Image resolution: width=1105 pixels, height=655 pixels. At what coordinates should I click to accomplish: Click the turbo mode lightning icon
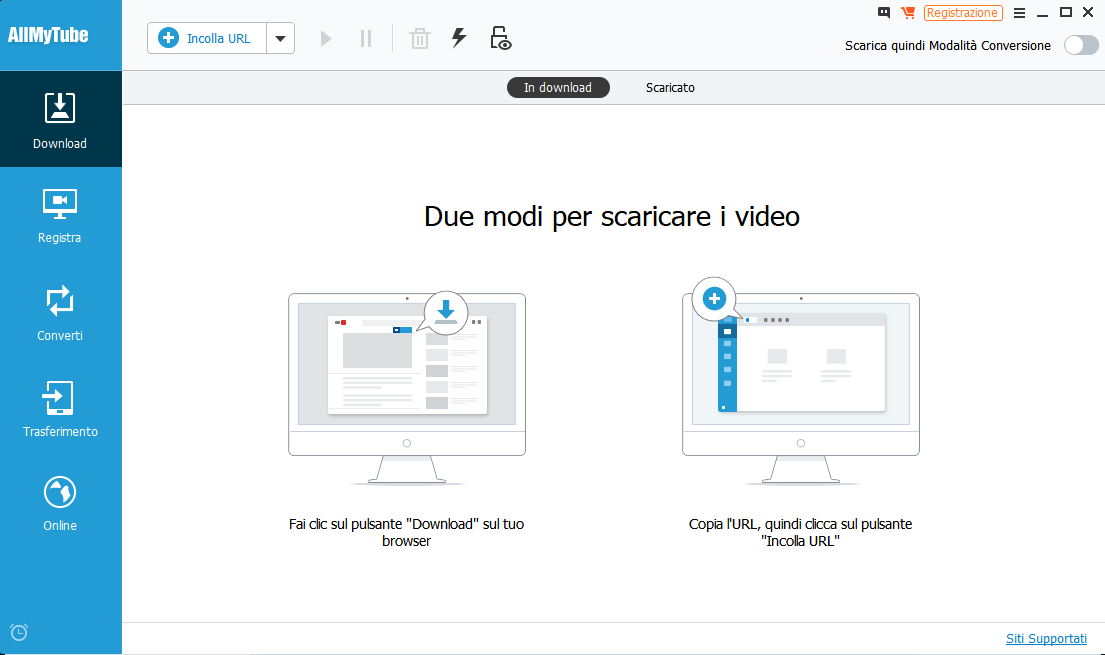(459, 37)
